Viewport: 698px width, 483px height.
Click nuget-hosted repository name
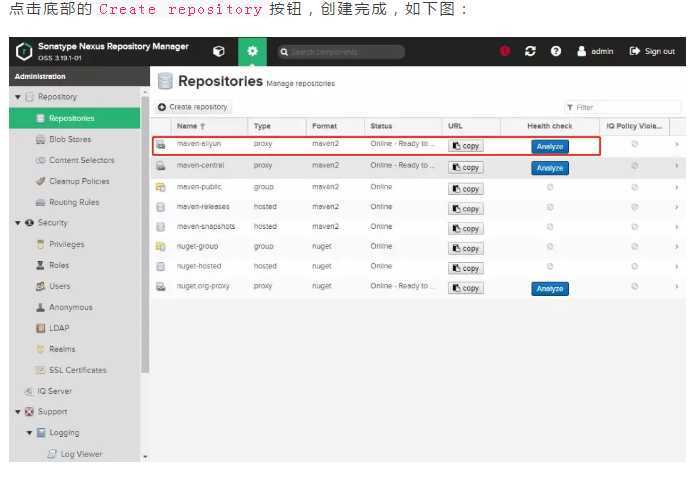click(x=199, y=266)
